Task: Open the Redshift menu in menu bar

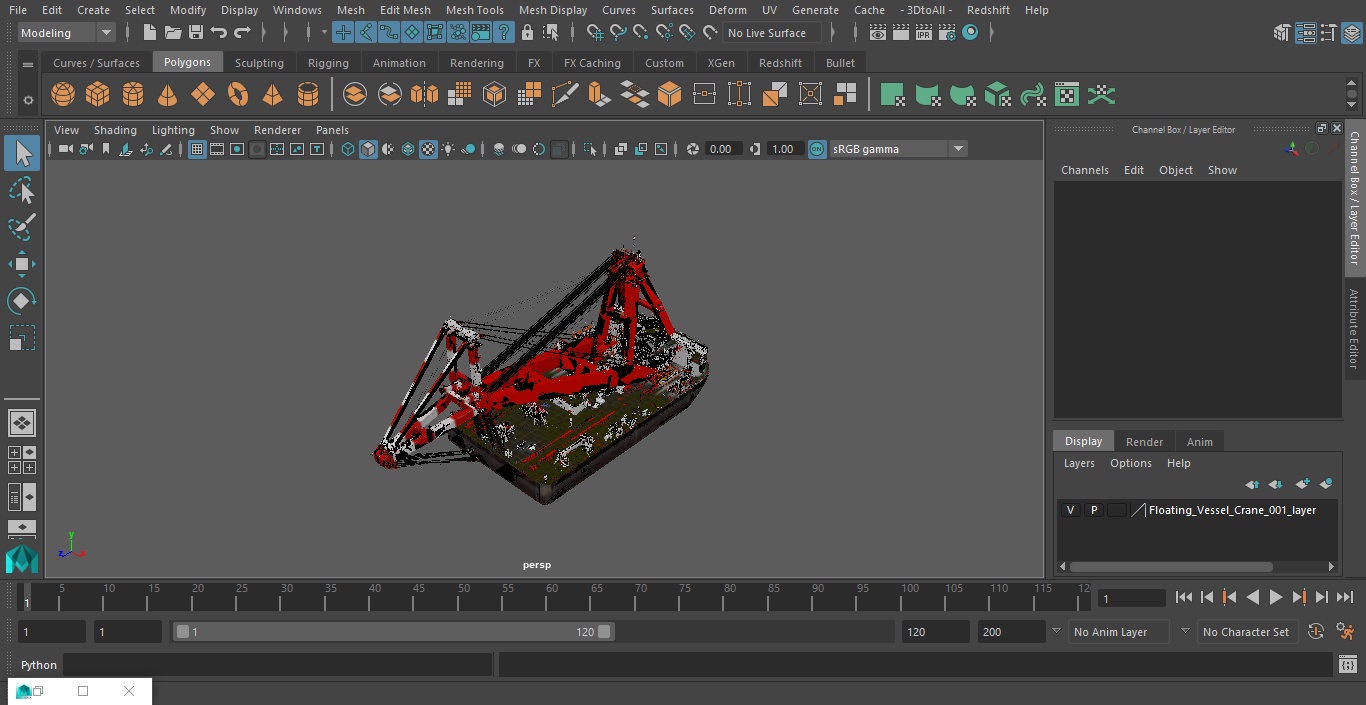Action: pos(988,10)
